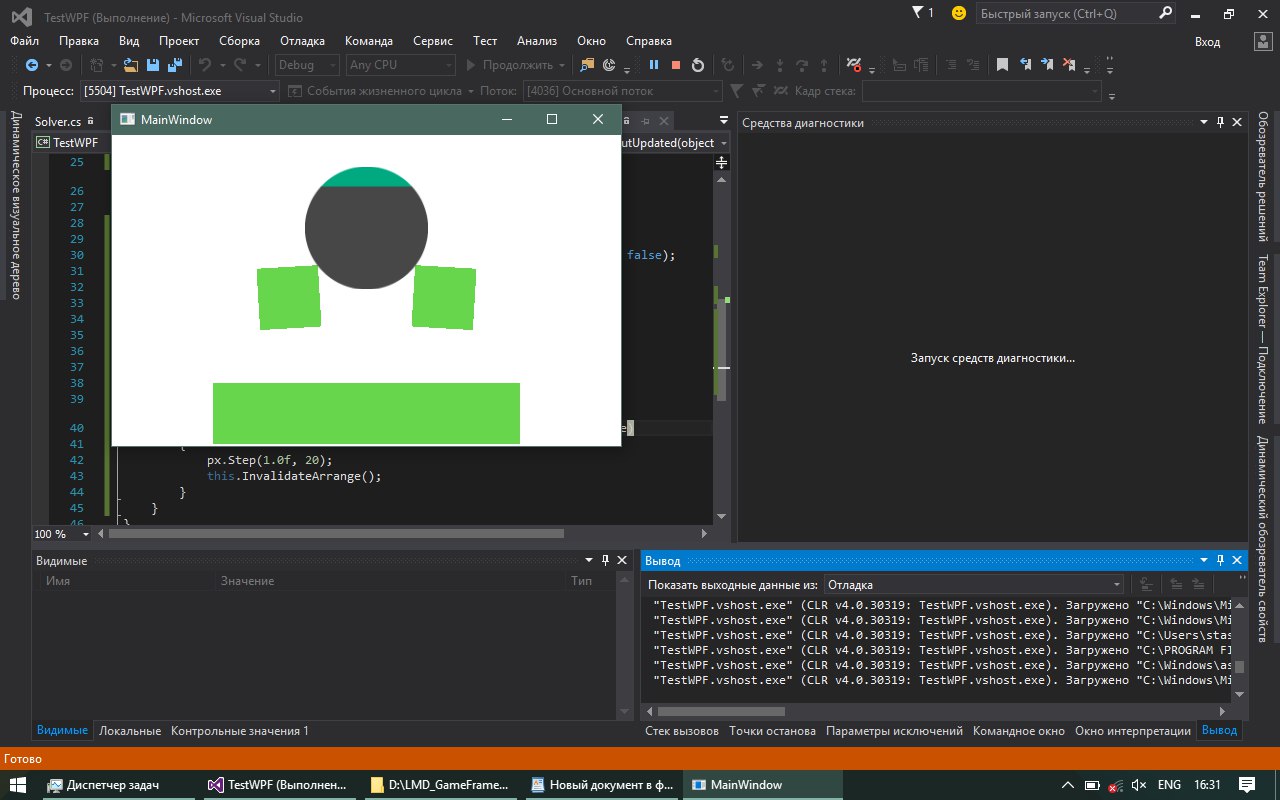1280x800 pixels.
Task: Toggle auto-hide pin on Вывод panel
Action: click(1221, 560)
